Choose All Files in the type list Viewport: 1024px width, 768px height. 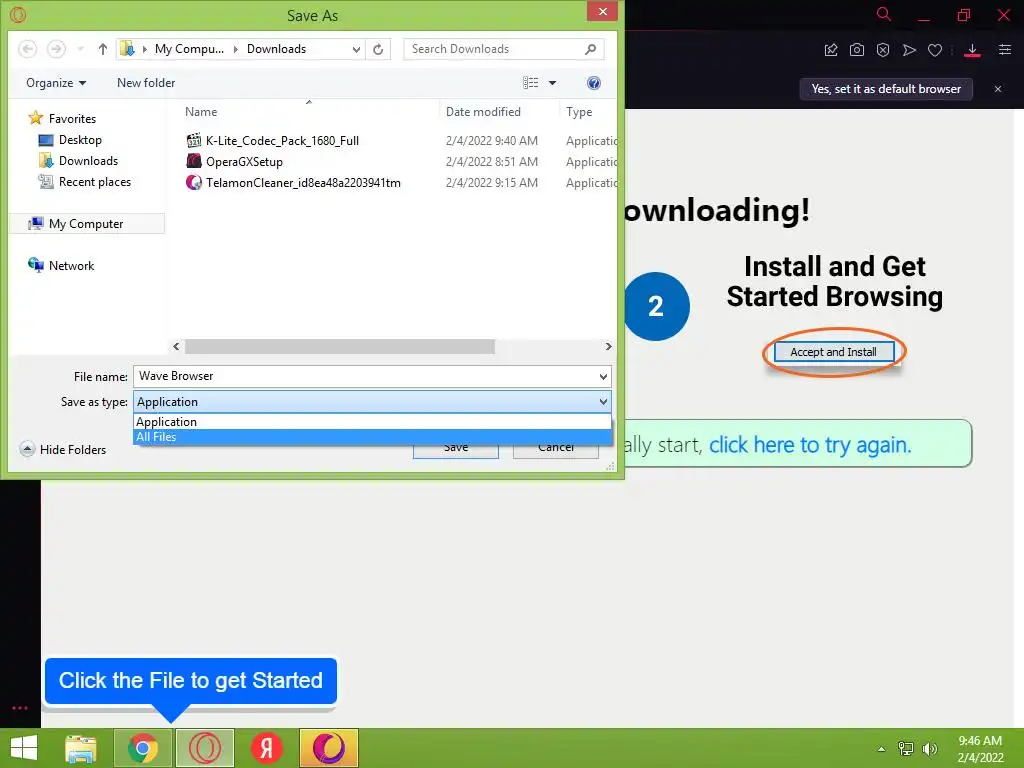pos(372,437)
